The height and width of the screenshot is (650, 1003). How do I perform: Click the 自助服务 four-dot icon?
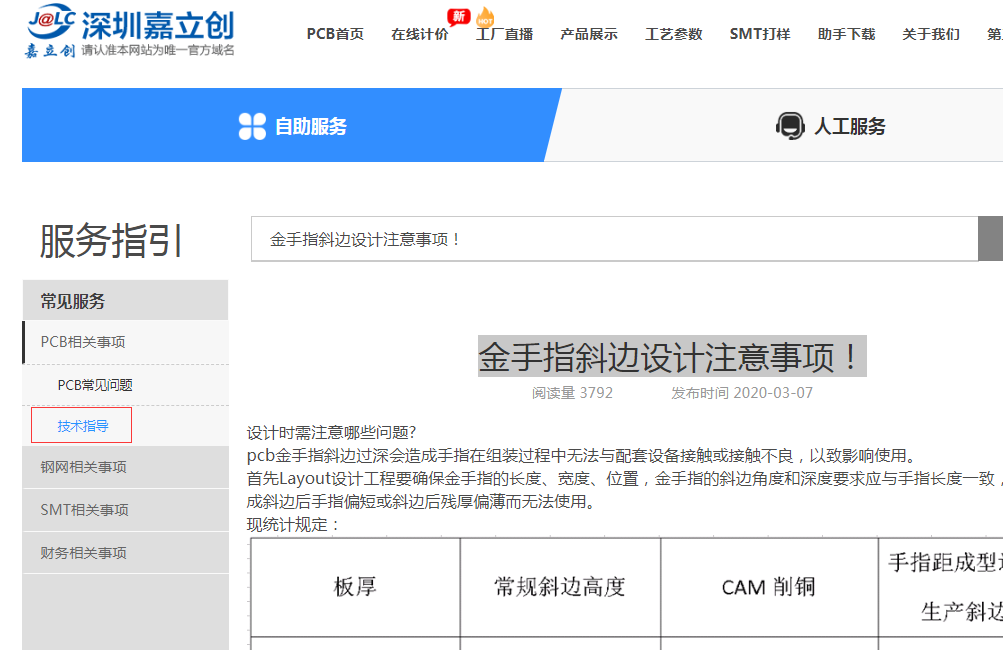(x=252, y=126)
